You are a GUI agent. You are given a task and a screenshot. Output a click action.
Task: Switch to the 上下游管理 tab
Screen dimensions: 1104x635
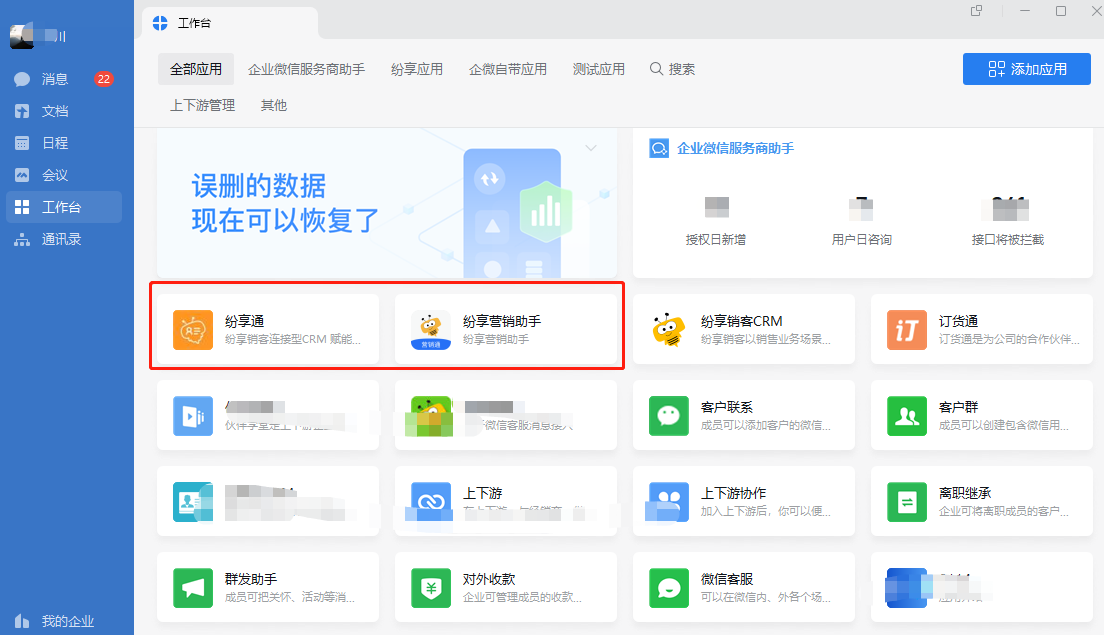pyautogui.click(x=203, y=105)
